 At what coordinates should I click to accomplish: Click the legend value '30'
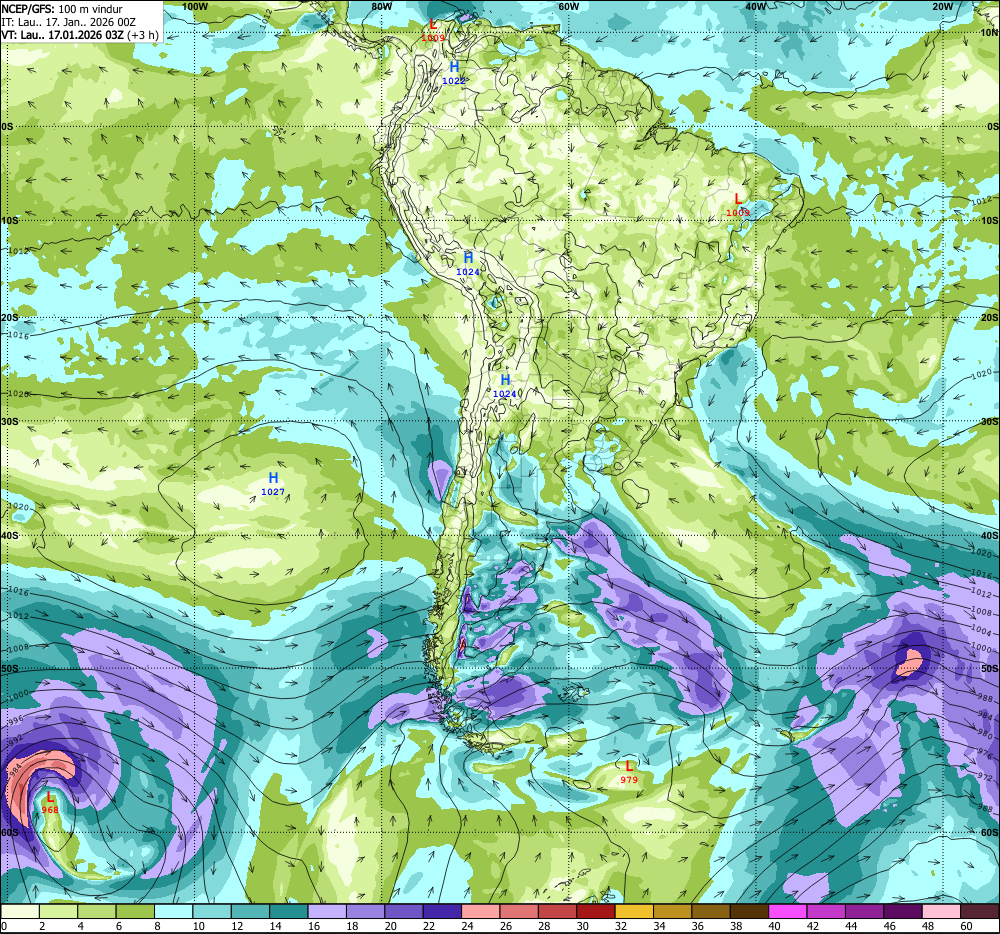[x=582, y=926]
